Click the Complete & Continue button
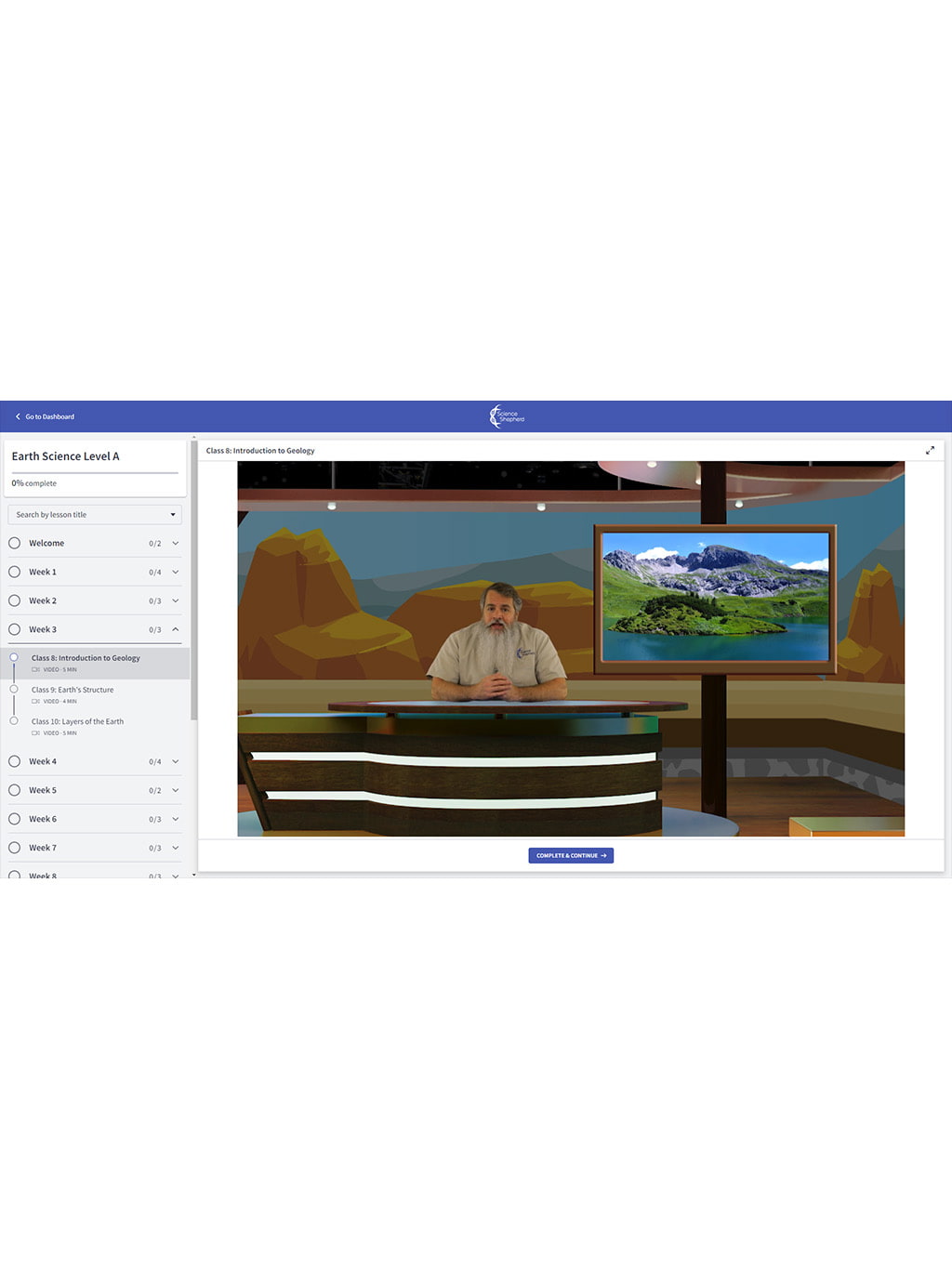 [571, 855]
